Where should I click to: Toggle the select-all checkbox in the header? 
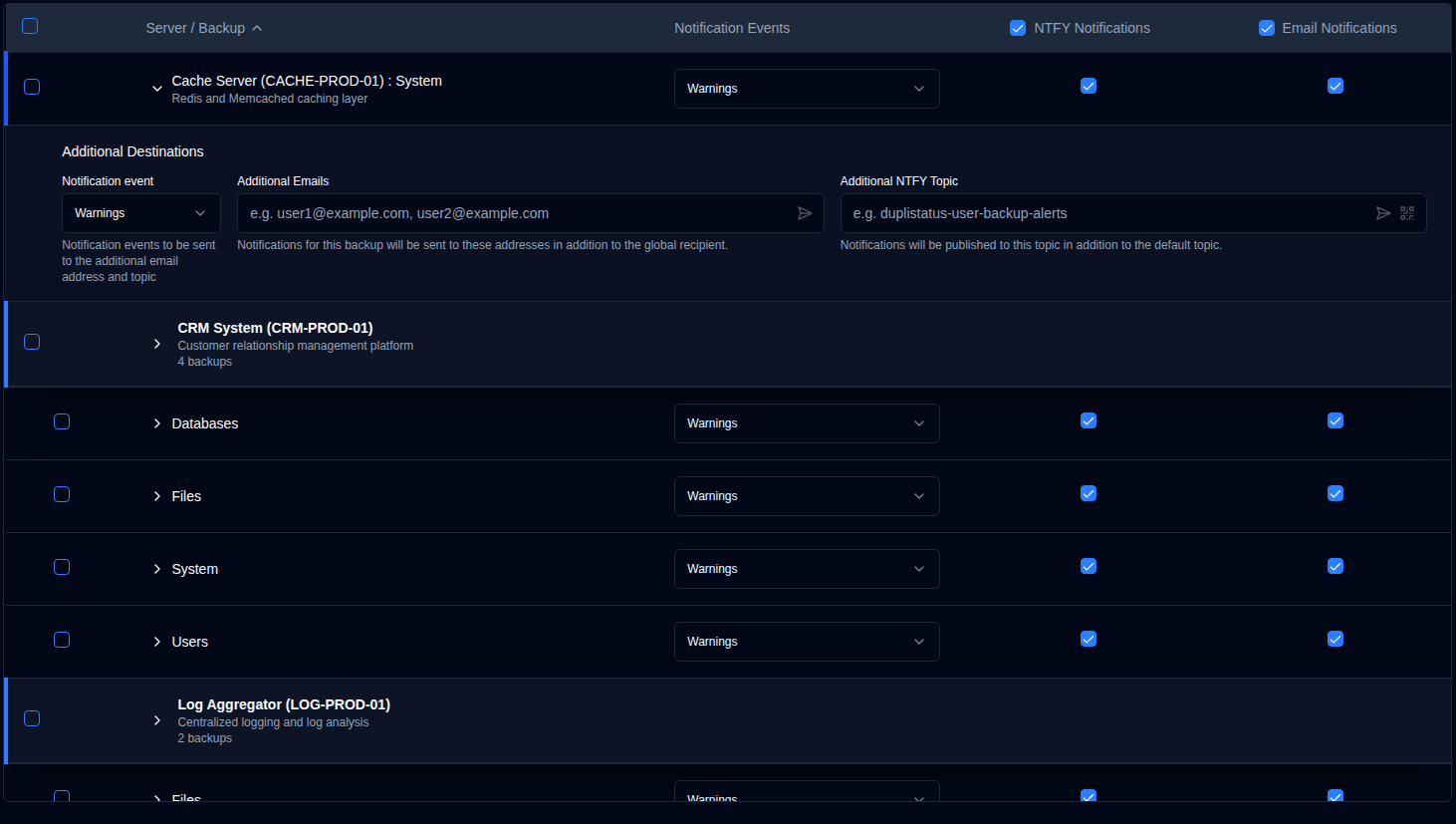29,26
